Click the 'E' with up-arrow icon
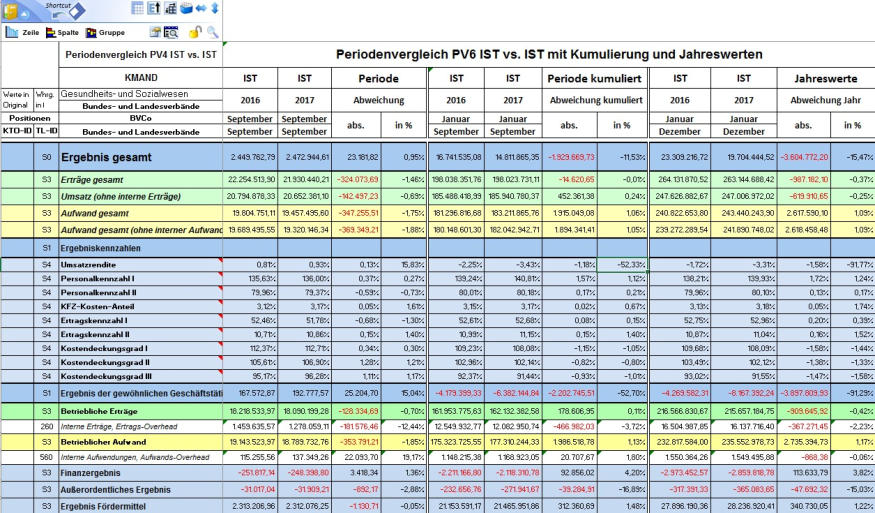This screenshot has width=875, height=513. click(154, 8)
